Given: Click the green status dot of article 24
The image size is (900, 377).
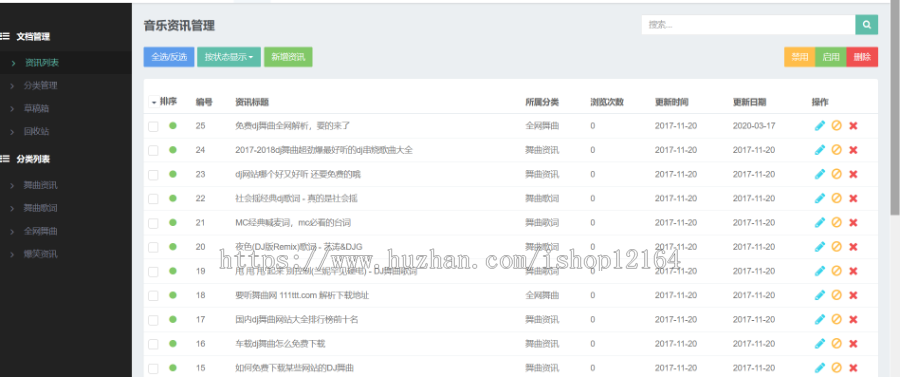Looking at the screenshot, I should (173, 150).
